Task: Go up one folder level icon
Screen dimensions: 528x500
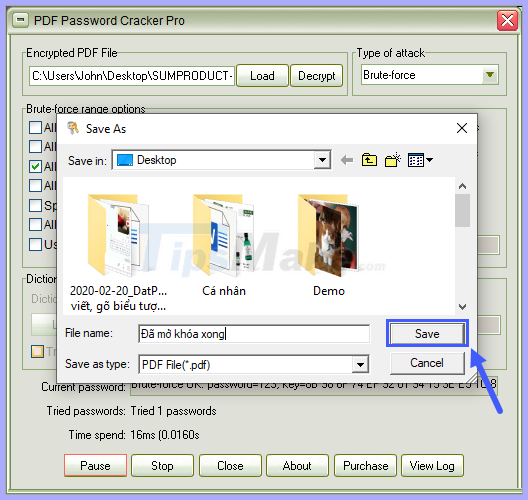Action: [x=369, y=160]
